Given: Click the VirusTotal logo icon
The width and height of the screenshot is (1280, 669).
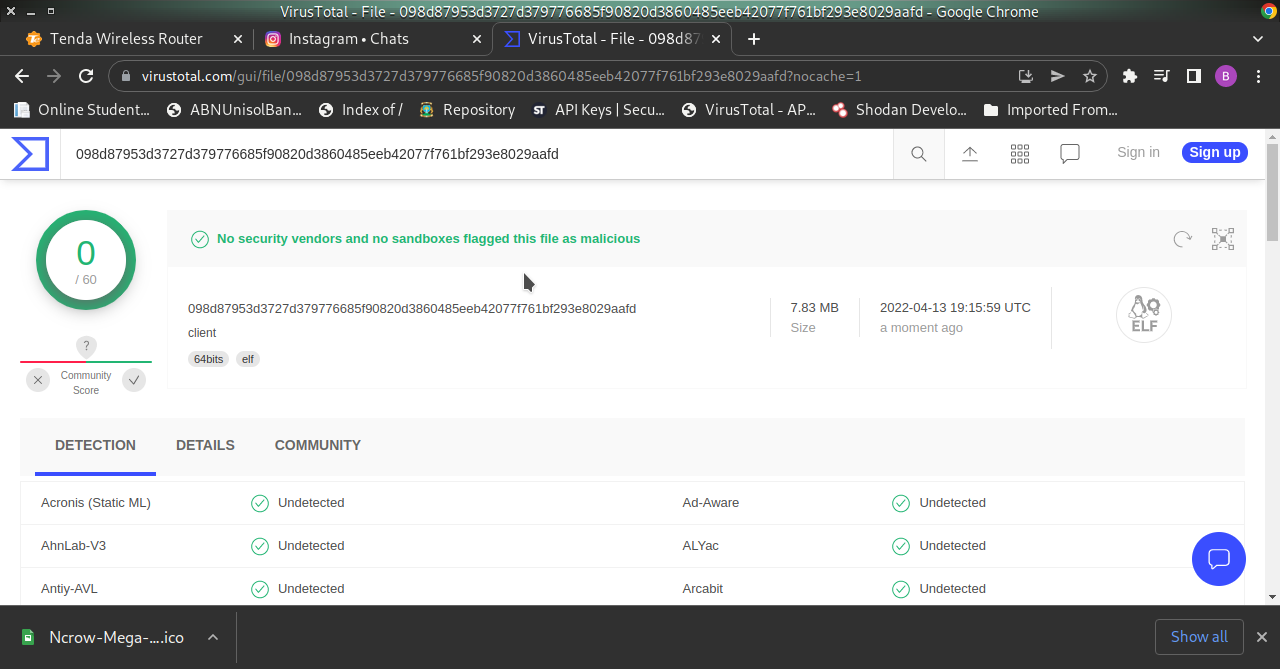Looking at the screenshot, I should click(30, 154).
